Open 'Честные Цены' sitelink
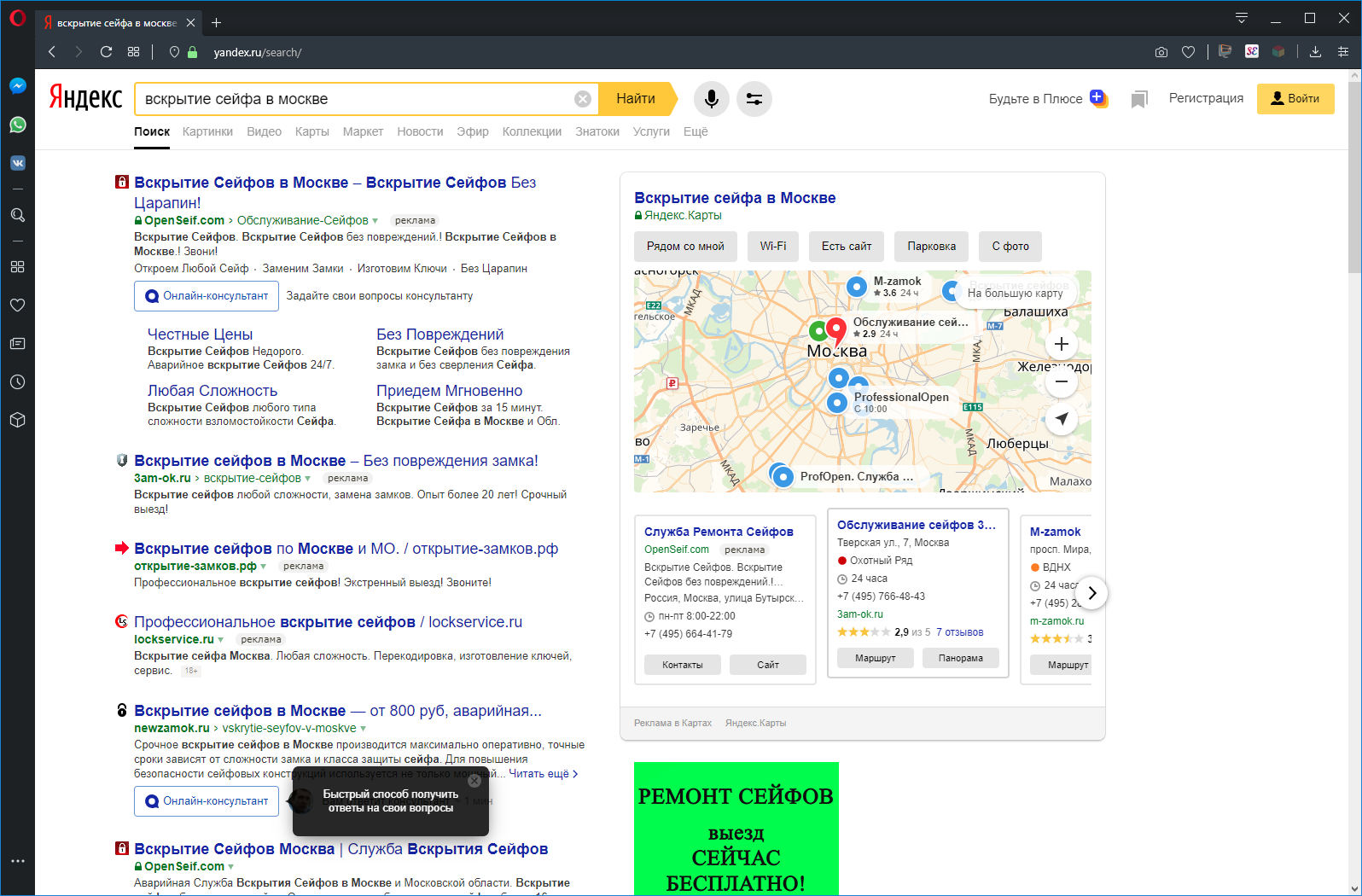This screenshot has height=896, width=1362. tap(200, 335)
